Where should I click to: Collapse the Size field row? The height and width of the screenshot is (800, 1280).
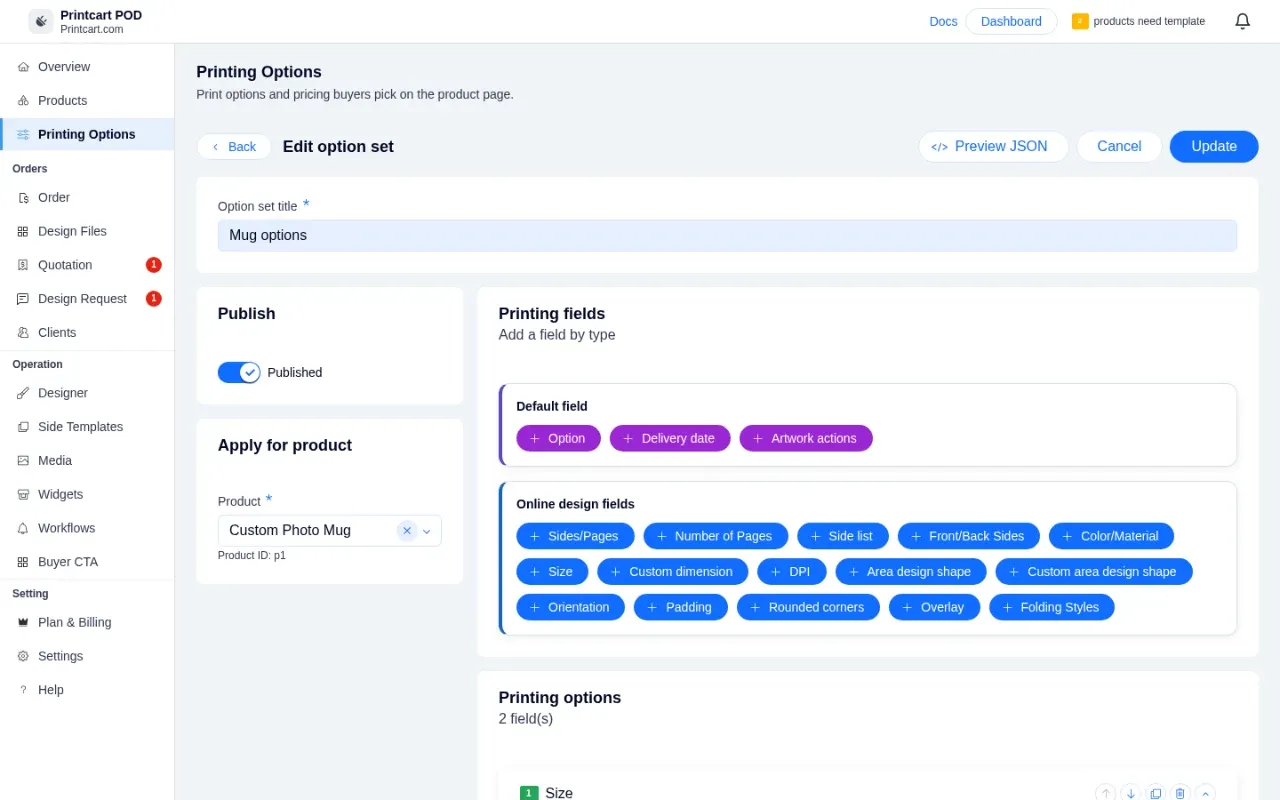1205,793
